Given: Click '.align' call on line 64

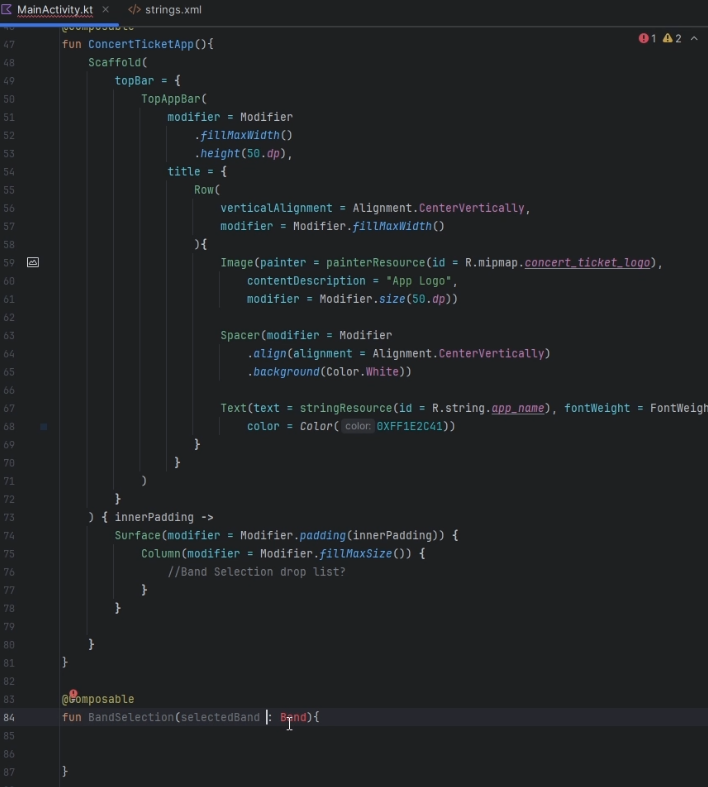Looking at the screenshot, I should pyautogui.click(x=266, y=354).
